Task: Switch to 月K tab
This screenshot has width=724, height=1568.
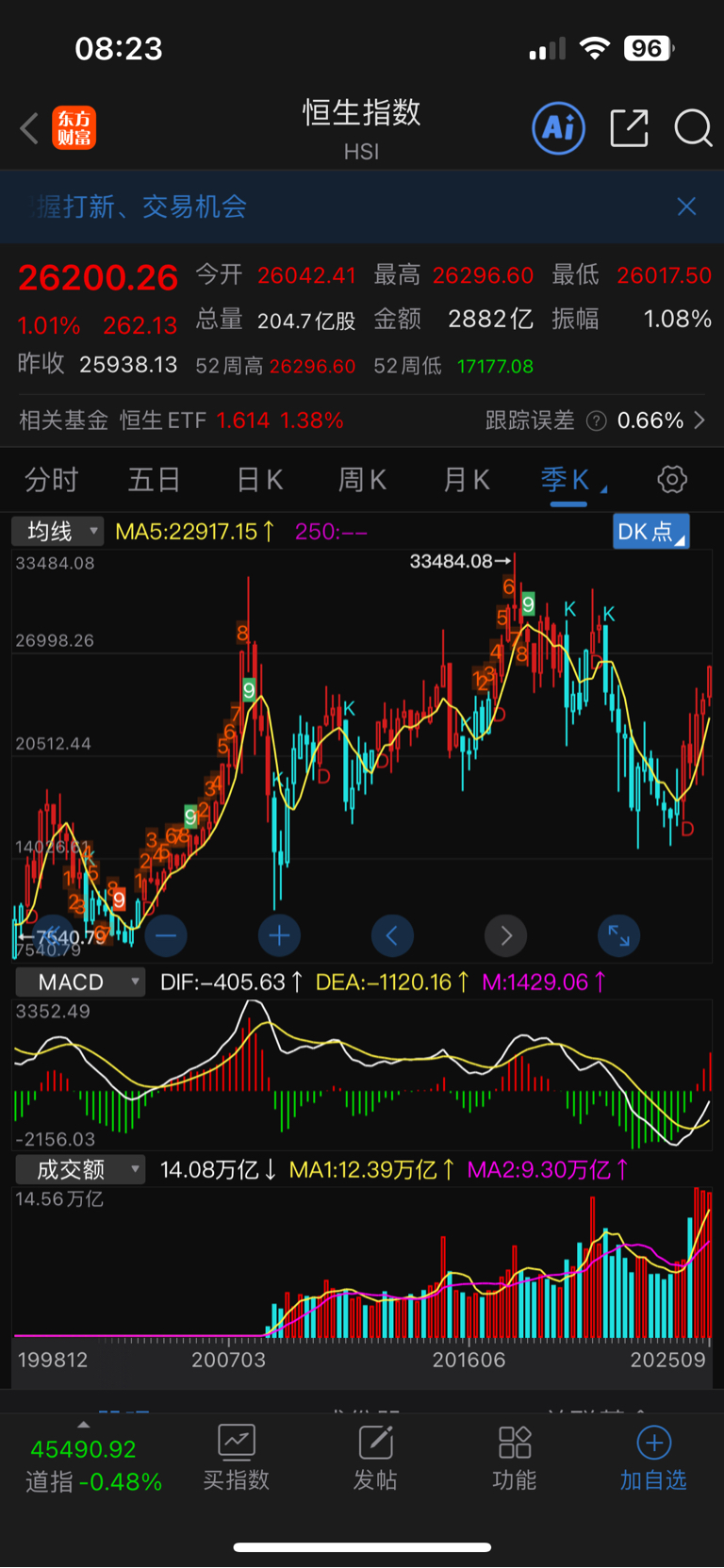Action: click(466, 480)
